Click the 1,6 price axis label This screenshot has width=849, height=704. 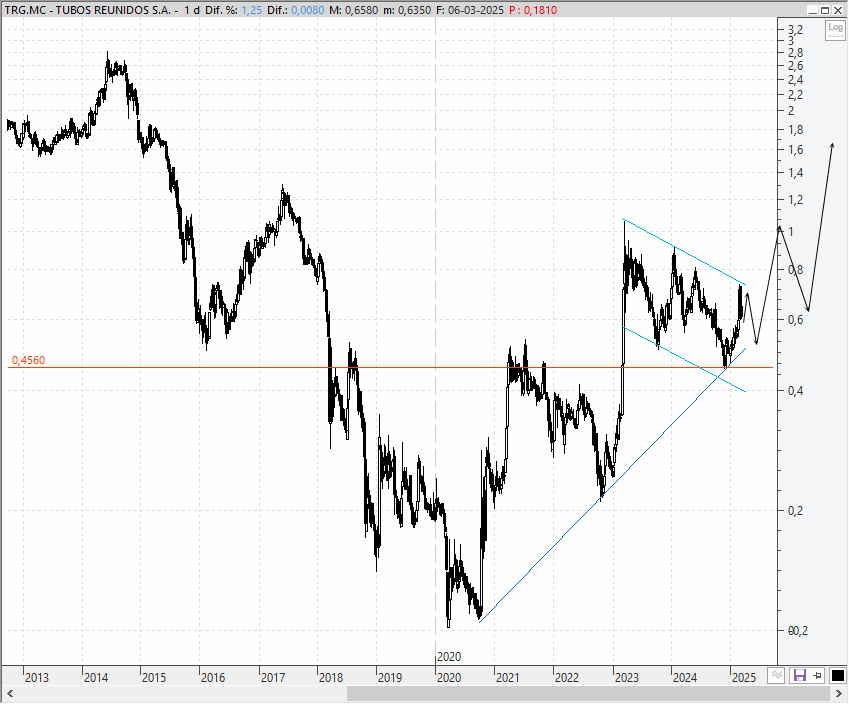795,150
